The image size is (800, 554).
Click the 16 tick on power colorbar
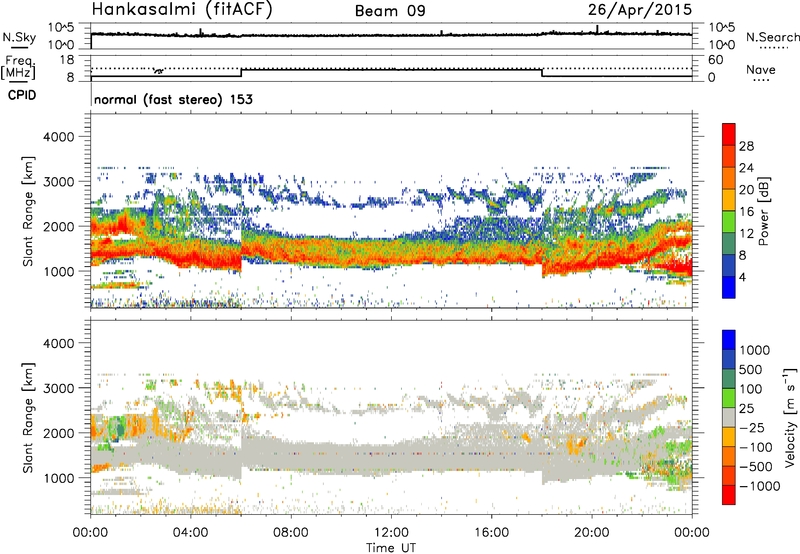click(x=746, y=212)
